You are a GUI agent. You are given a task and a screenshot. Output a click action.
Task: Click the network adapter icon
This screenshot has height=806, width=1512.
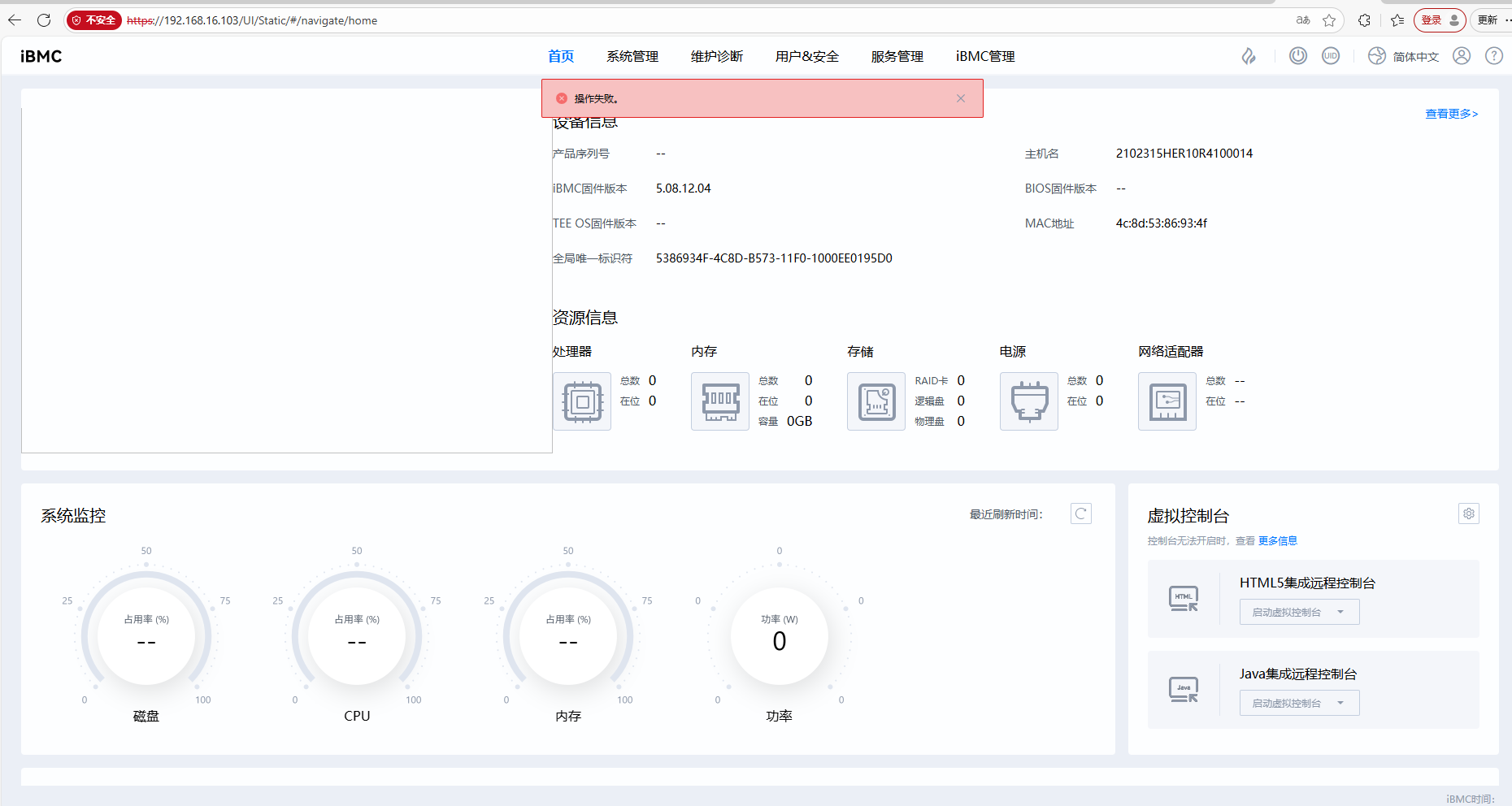pyautogui.click(x=1167, y=401)
